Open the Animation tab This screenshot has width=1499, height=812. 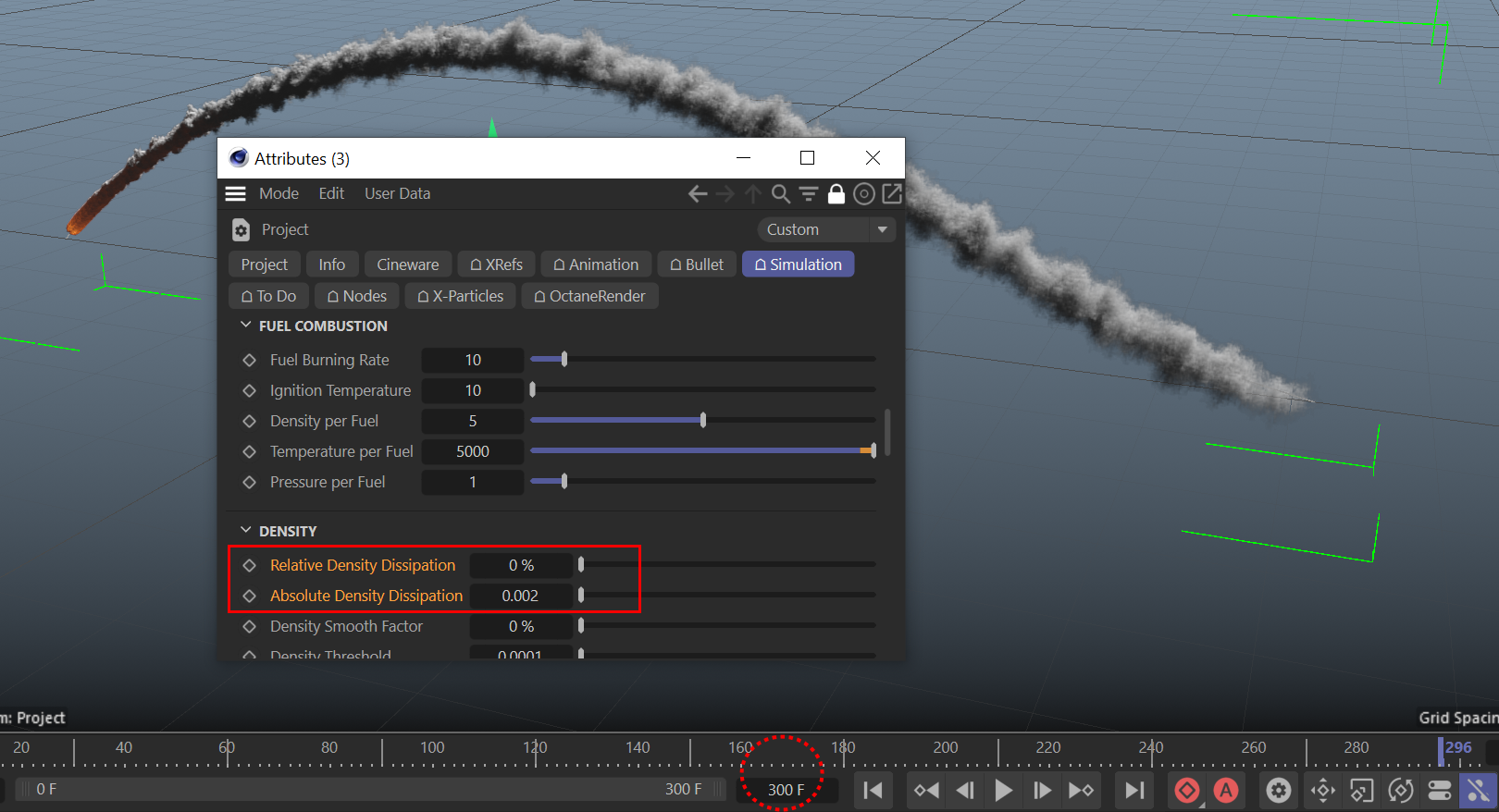click(596, 265)
